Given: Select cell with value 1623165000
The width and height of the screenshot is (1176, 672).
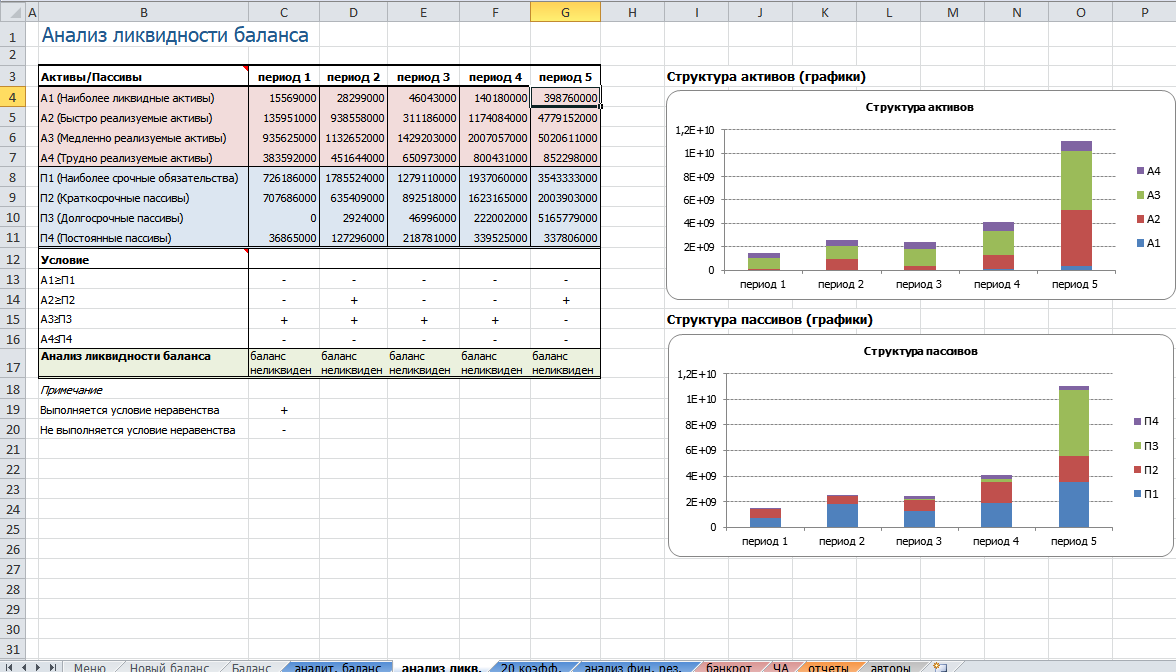Looking at the screenshot, I should pyautogui.click(x=495, y=198).
